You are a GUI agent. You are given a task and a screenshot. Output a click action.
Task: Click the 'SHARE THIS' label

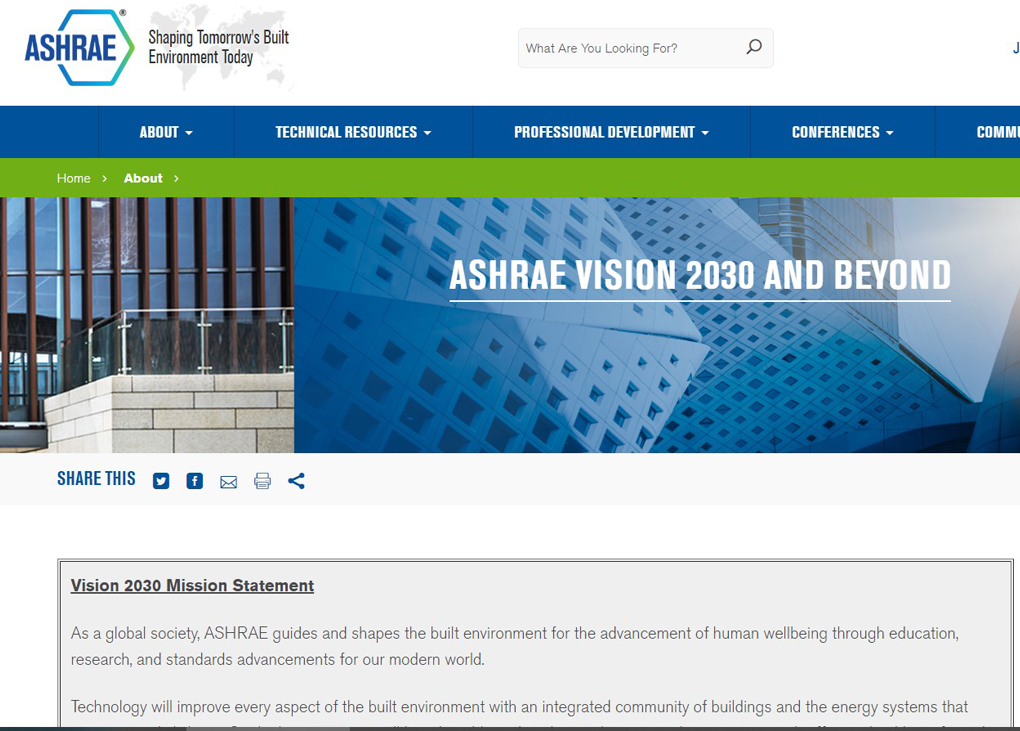[96, 479]
